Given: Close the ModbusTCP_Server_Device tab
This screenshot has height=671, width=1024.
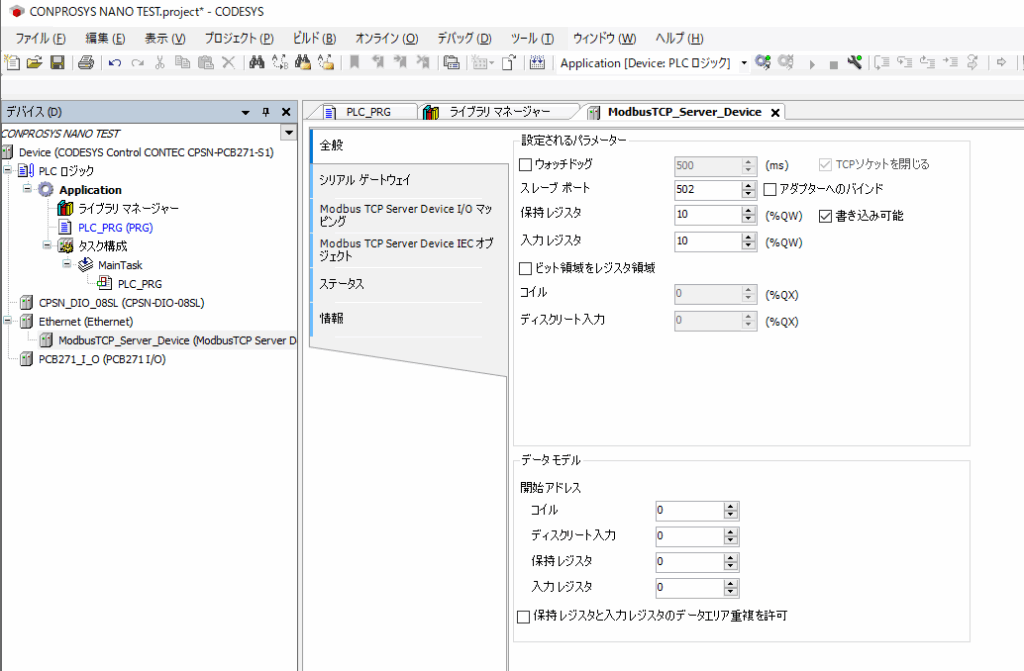Looking at the screenshot, I should click(775, 113).
